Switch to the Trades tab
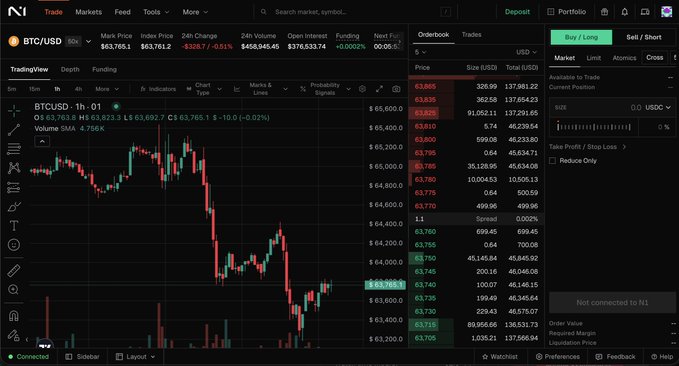 472,34
